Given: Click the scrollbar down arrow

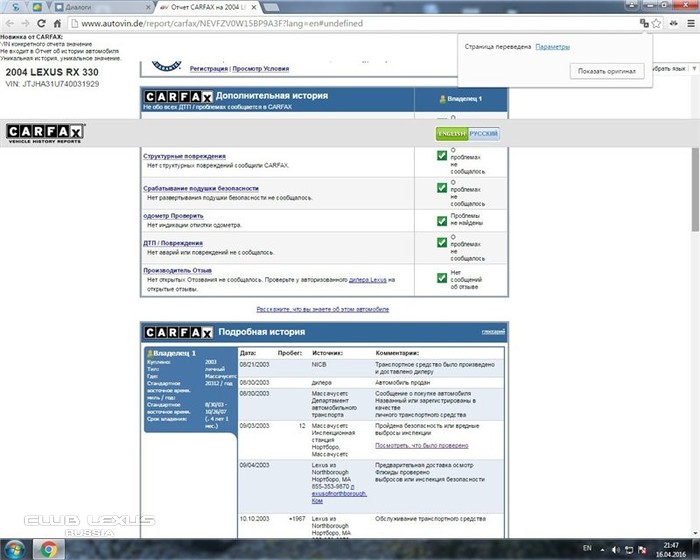Looking at the screenshot, I should coord(696,533).
